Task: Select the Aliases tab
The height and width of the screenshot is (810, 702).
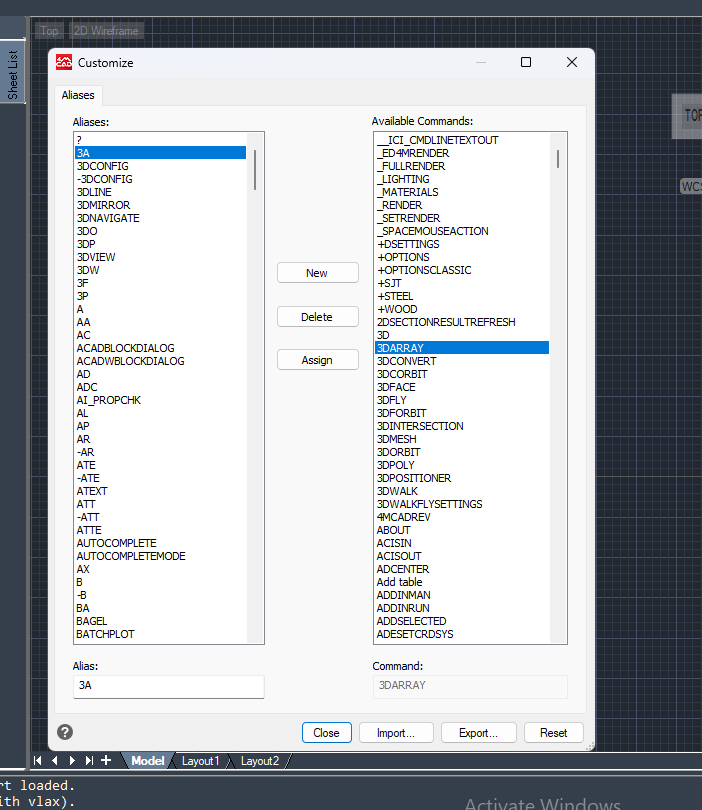Action: (78, 95)
